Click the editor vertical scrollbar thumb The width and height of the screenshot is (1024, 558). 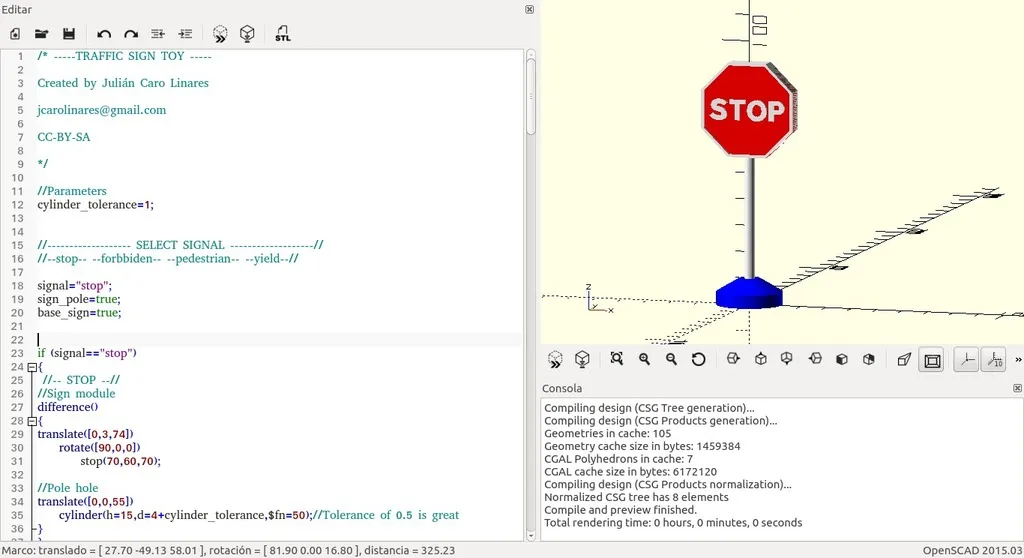coord(531,97)
